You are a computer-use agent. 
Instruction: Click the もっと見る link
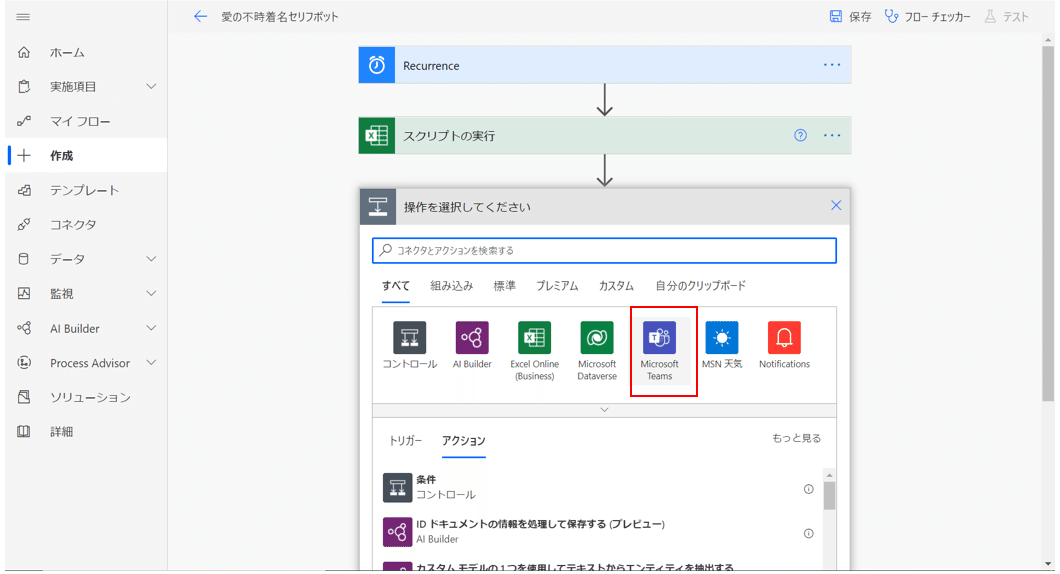pos(796,439)
